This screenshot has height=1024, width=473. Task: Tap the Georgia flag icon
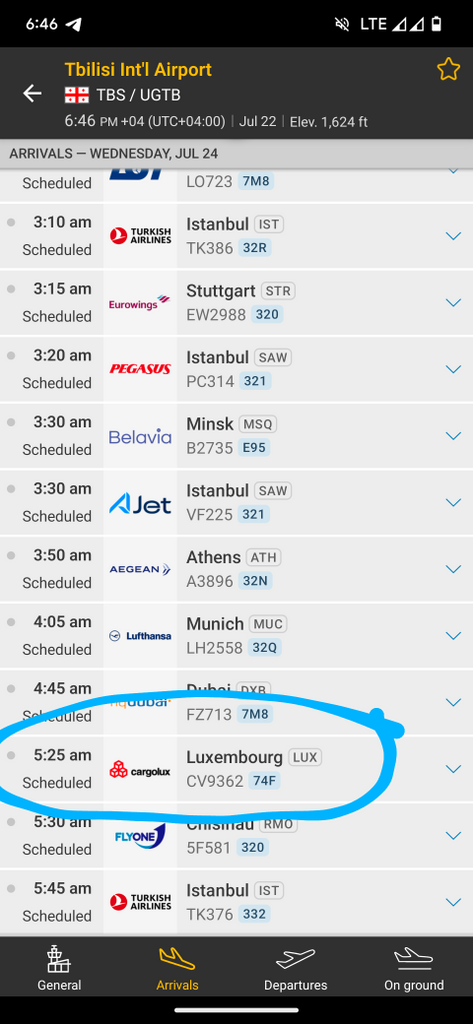click(76, 95)
